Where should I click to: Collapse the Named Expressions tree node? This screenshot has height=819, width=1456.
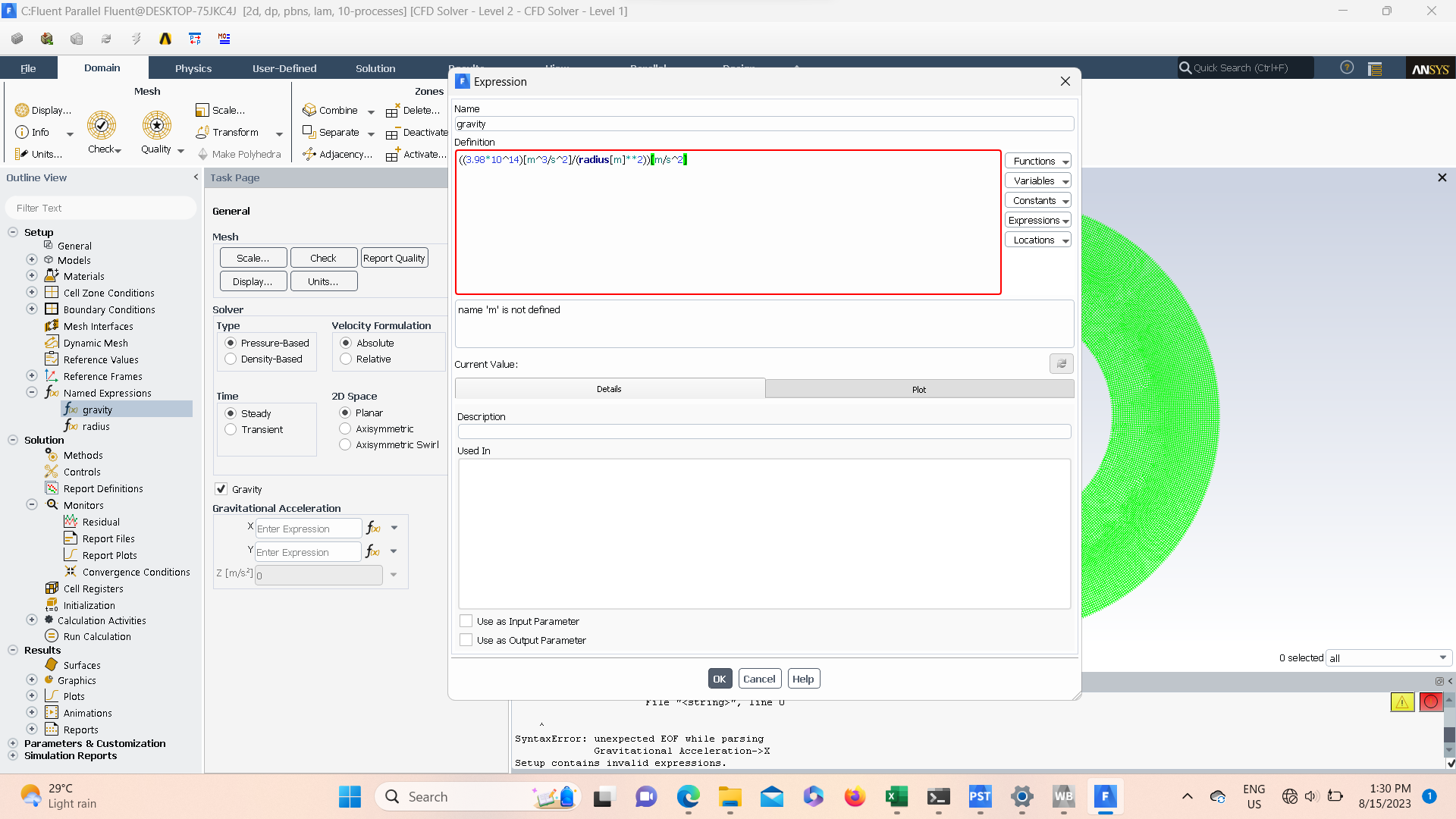point(32,392)
